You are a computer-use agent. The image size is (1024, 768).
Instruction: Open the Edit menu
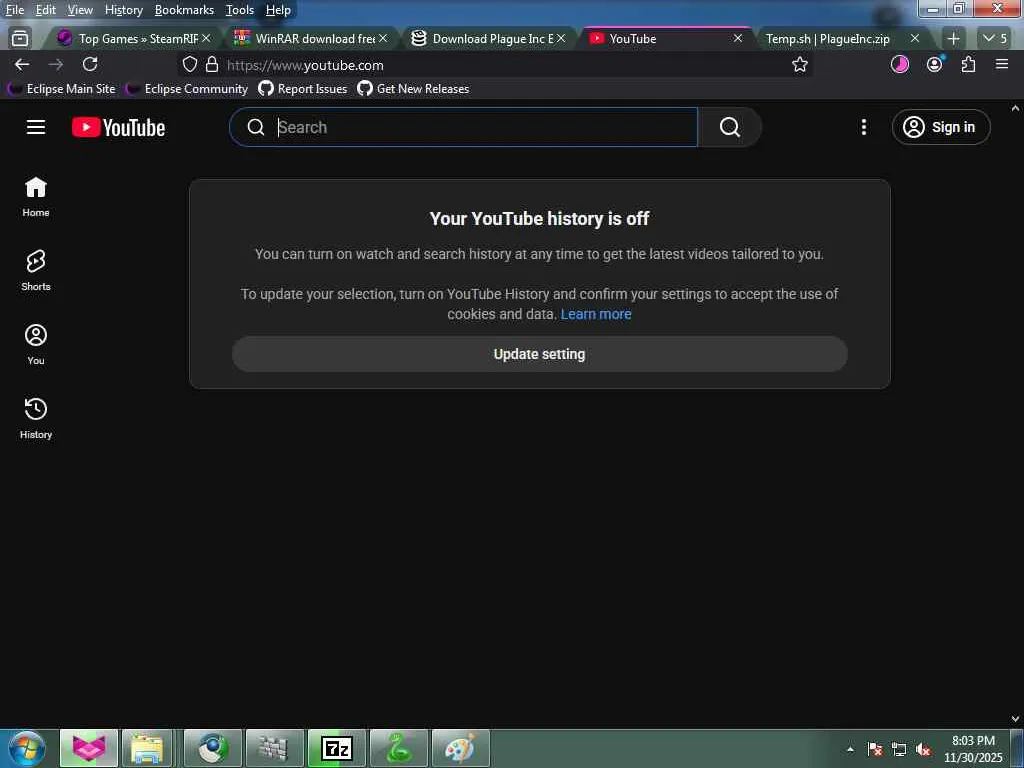(46, 10)
